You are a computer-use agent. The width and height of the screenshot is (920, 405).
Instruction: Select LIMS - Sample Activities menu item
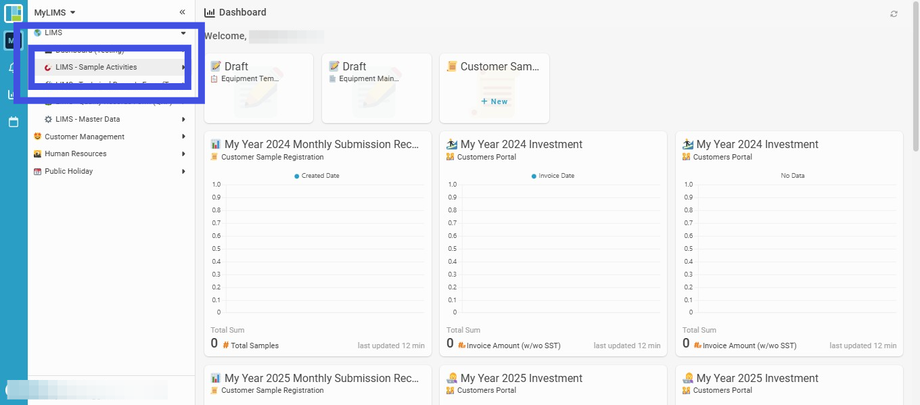[x=96, y=67]
